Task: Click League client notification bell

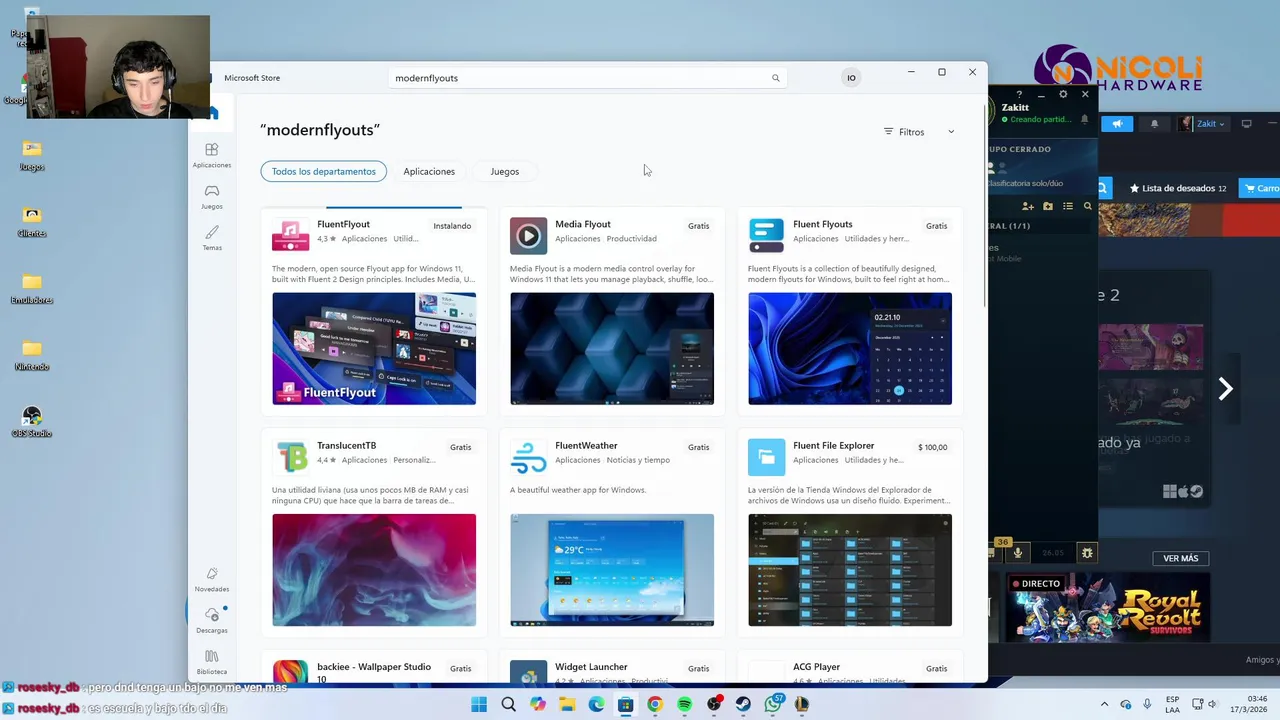Action: (x=1084, y=119)
